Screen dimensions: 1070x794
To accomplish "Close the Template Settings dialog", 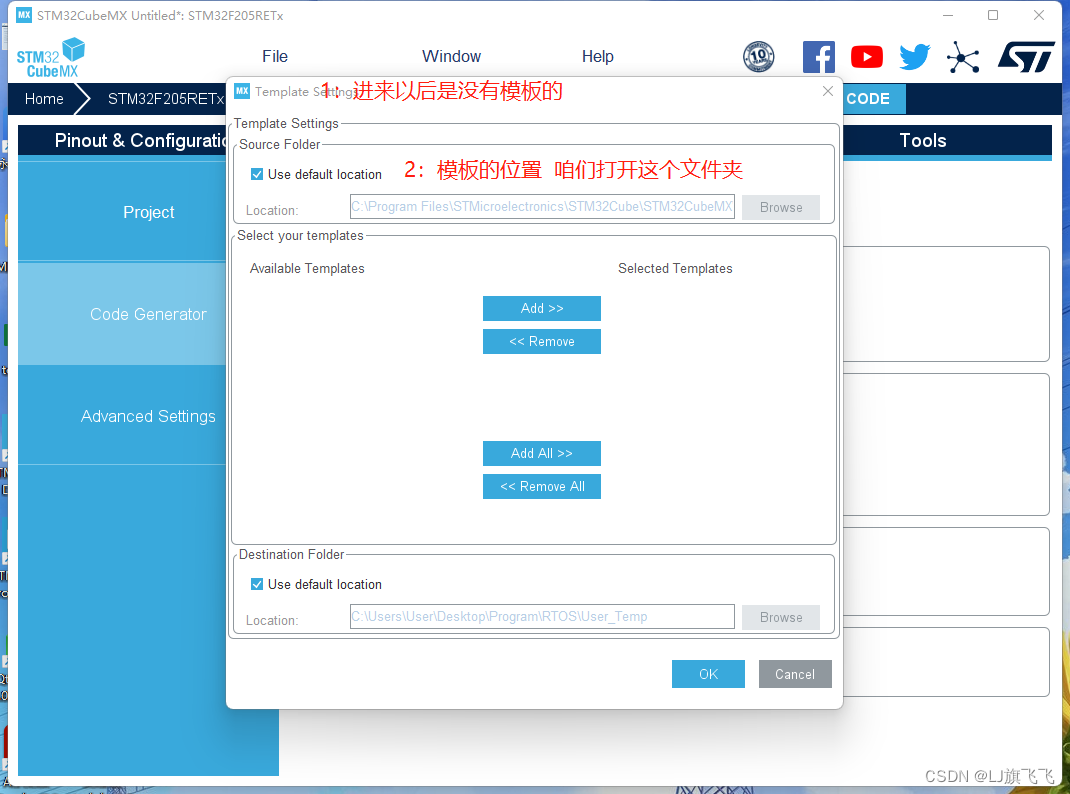I will click(828, 91).
